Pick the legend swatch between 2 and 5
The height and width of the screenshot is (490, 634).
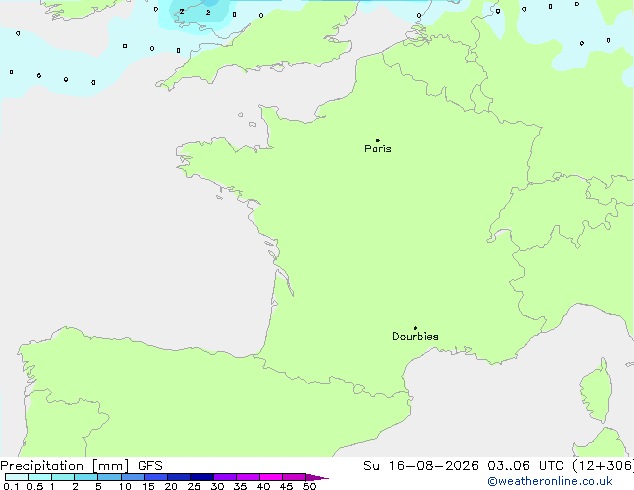(86, 477)
